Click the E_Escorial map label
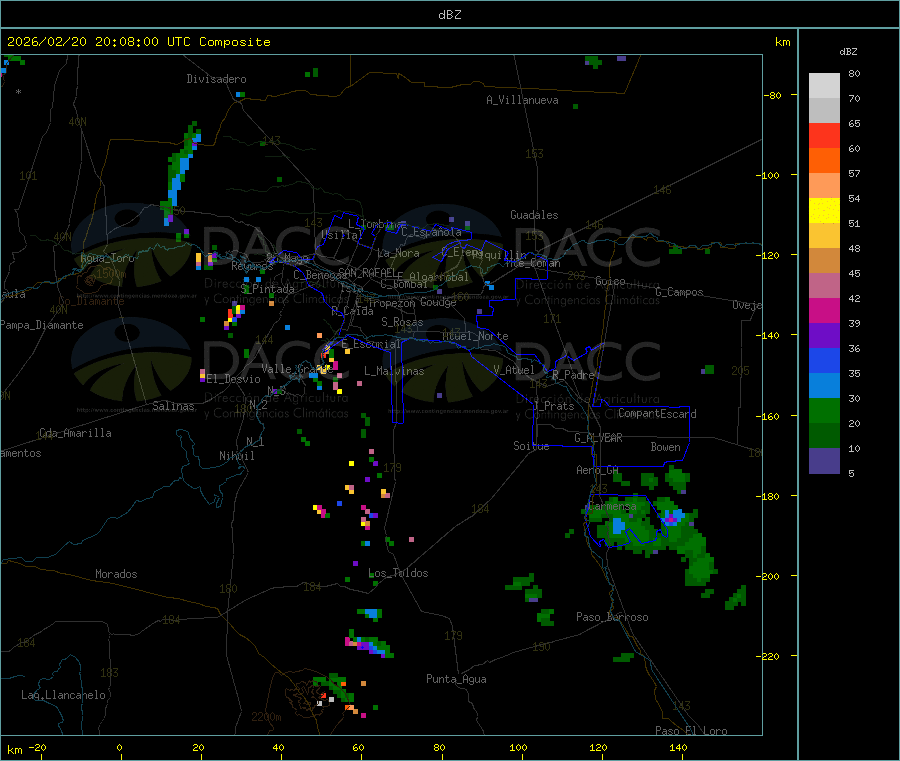 pos(371,344)
